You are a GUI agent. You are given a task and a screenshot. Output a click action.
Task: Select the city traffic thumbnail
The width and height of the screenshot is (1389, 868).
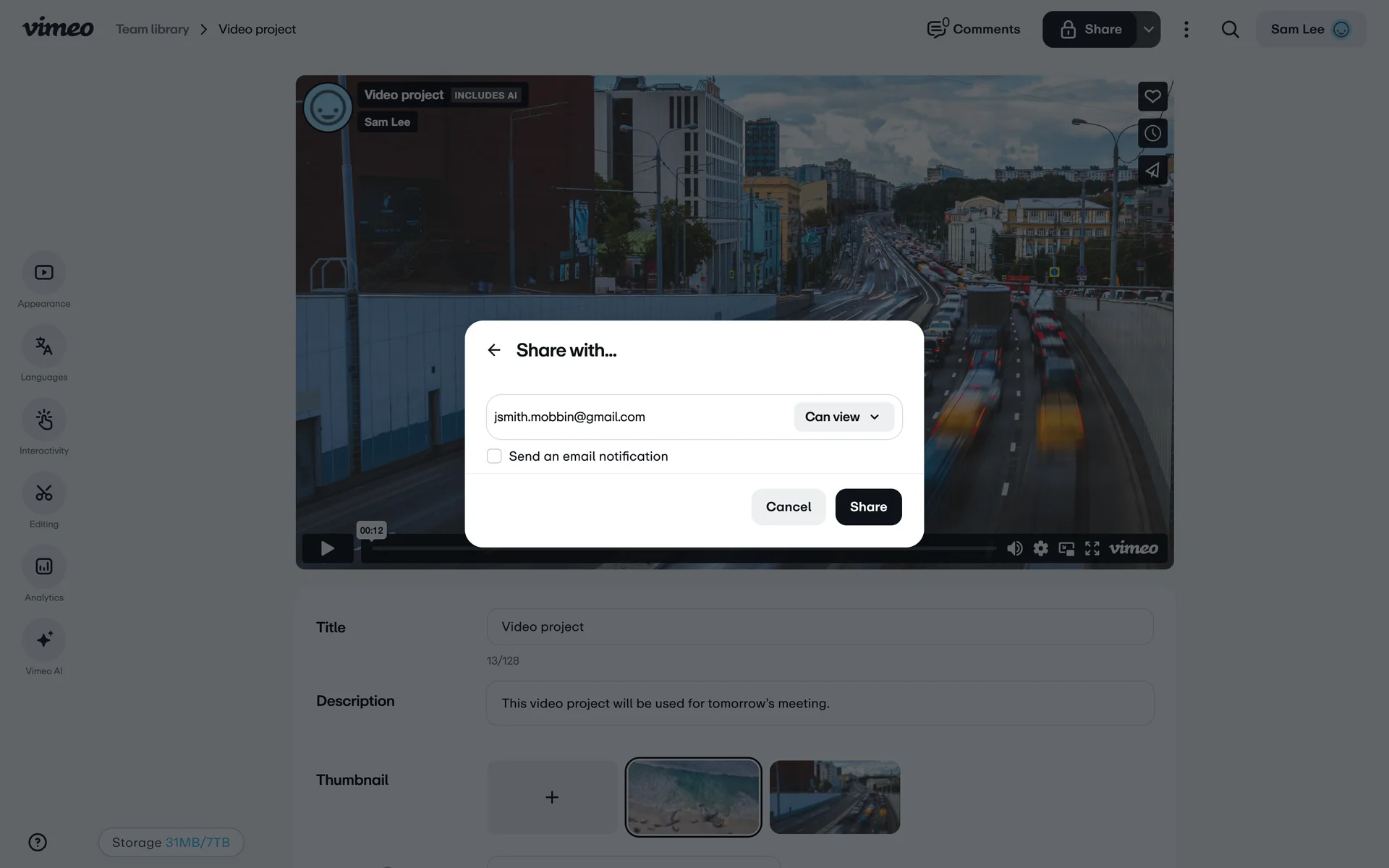[x=834, y=797]
